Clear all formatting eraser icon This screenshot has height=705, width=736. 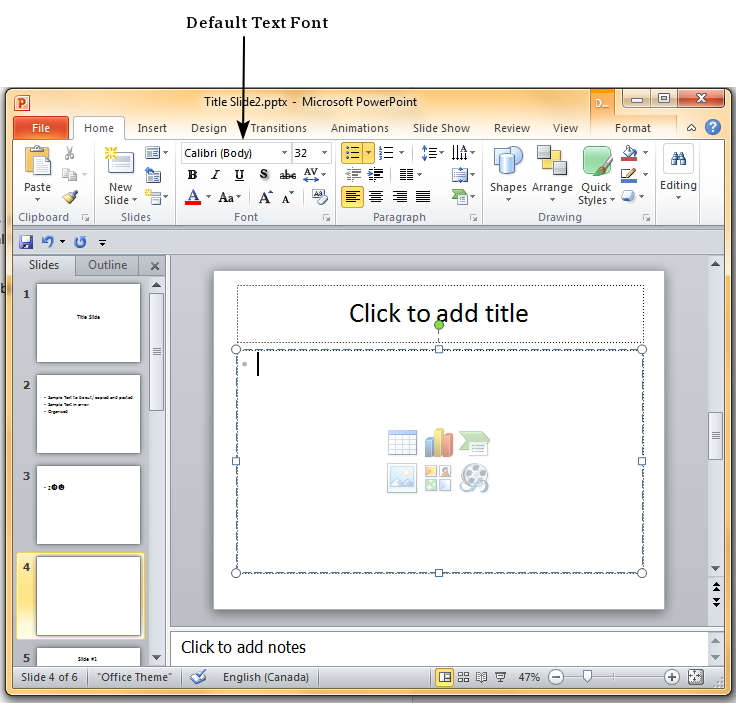point(320,197)
